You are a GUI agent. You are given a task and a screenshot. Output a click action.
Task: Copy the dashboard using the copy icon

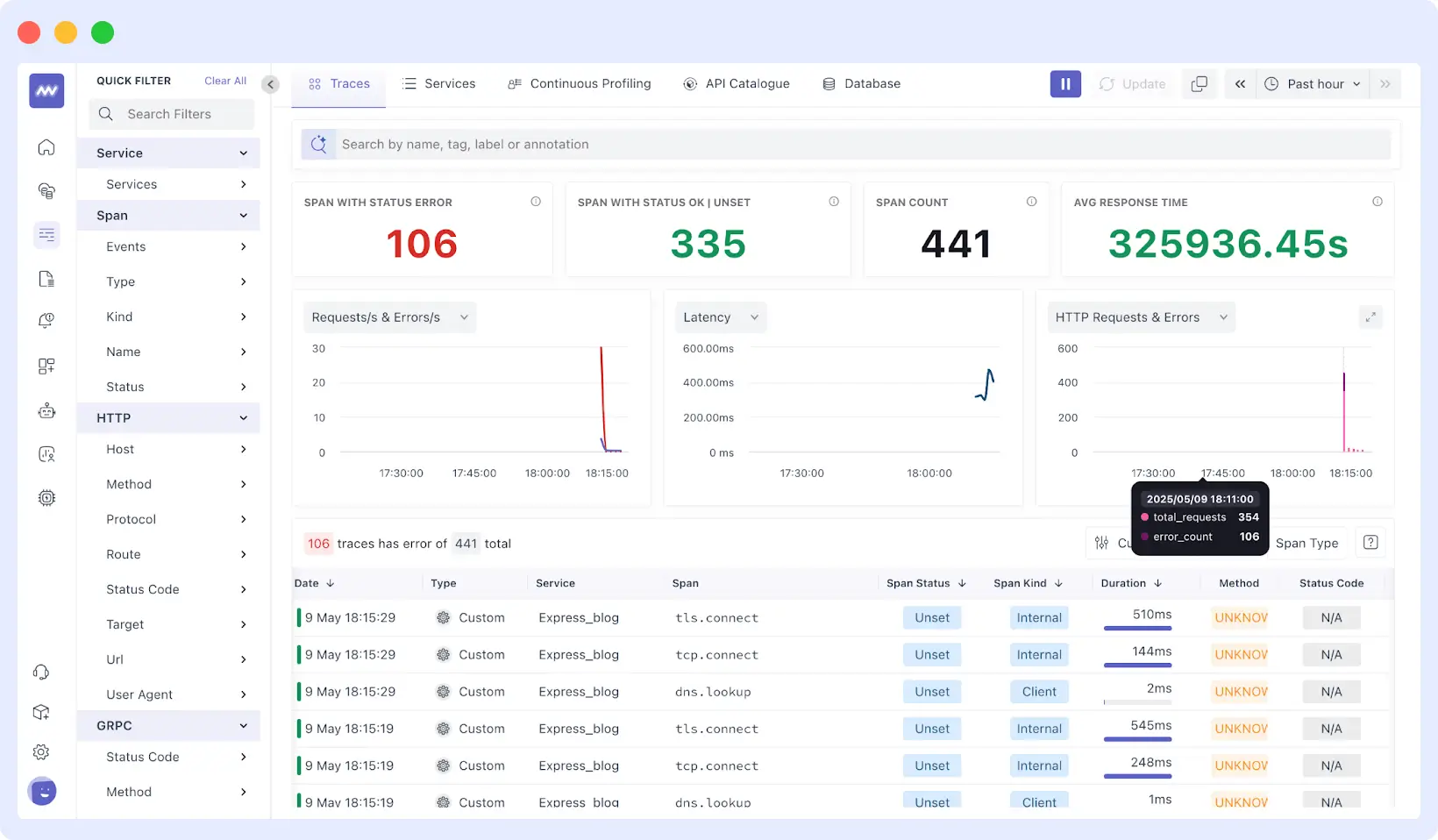1199,83
